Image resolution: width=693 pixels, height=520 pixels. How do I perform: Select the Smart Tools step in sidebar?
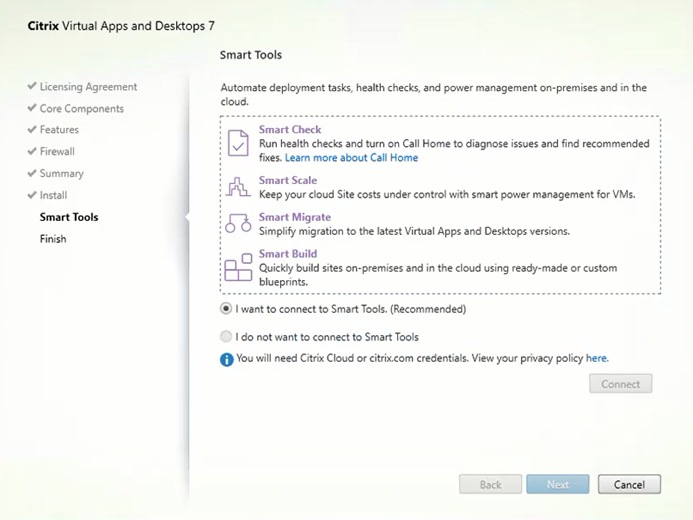click(x=69, y=217)
